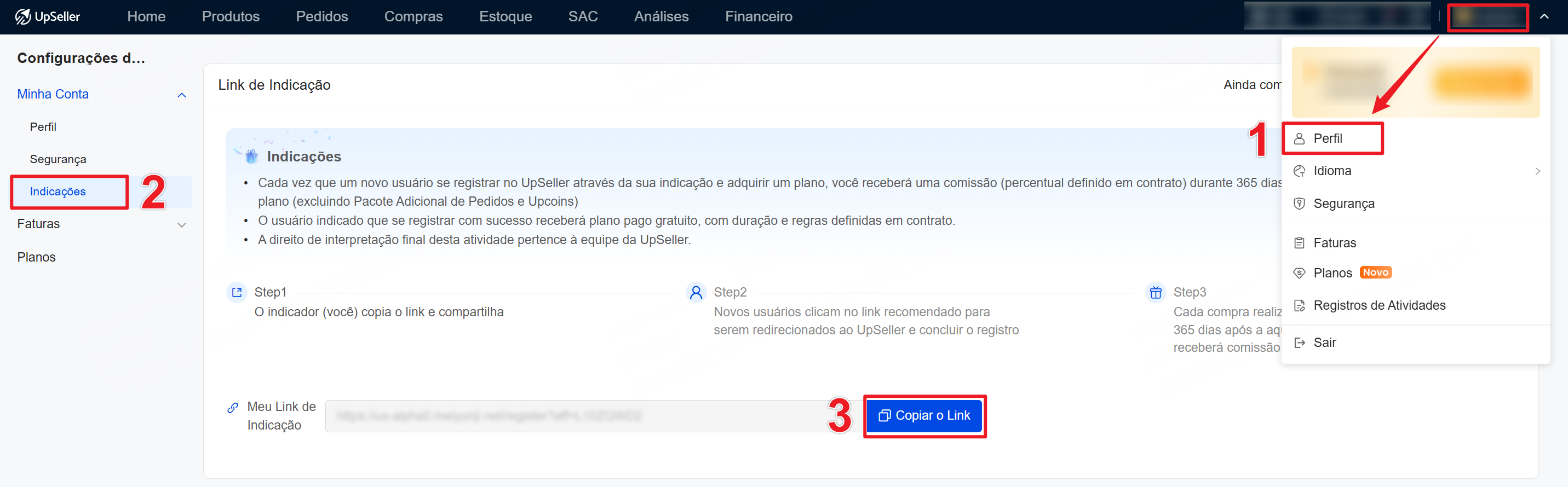Click the Step1 share link icon

pos(237,292)
